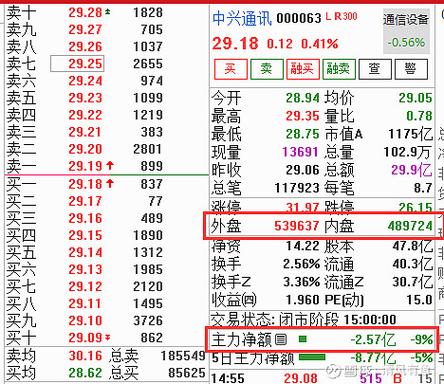This screenshot has width=444, height=384.
Task: Click 卖七 volume 2655
Action: click(148, 64)
